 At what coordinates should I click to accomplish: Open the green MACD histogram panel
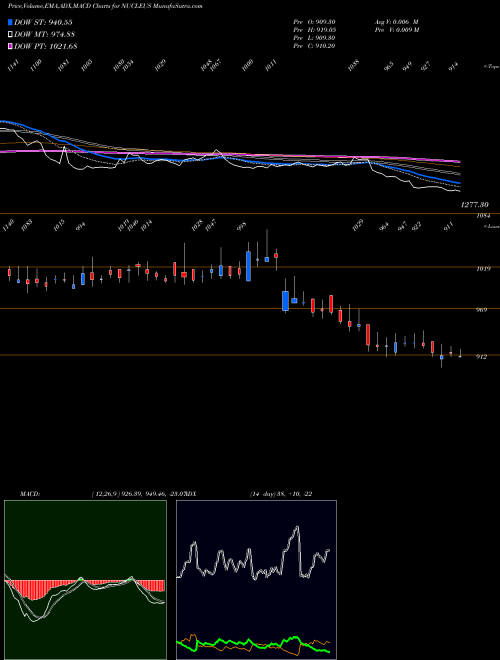pyautogui.click(x=85, y=580)
